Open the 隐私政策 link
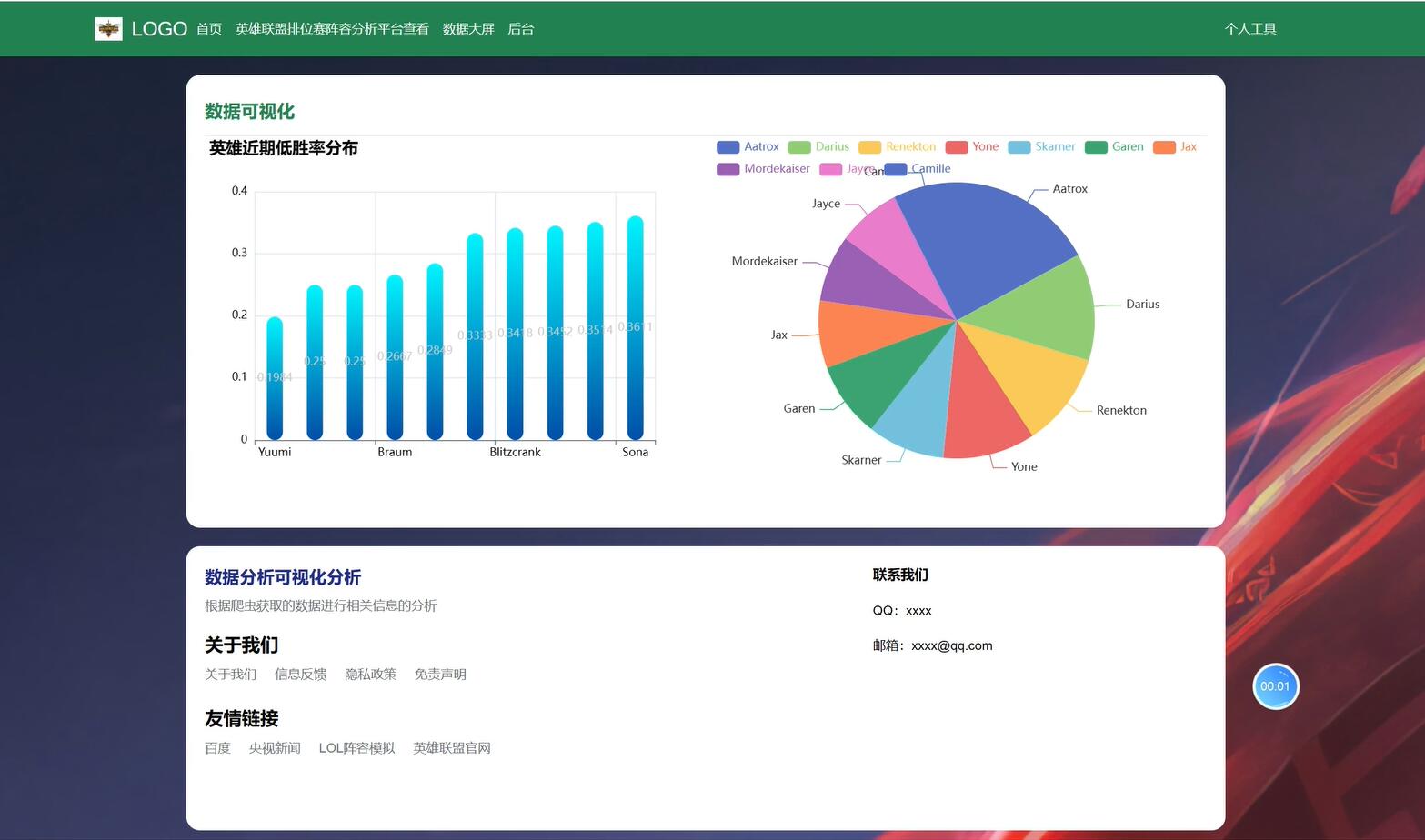The height and width of the screenshot is (840, 1425). 371,674
